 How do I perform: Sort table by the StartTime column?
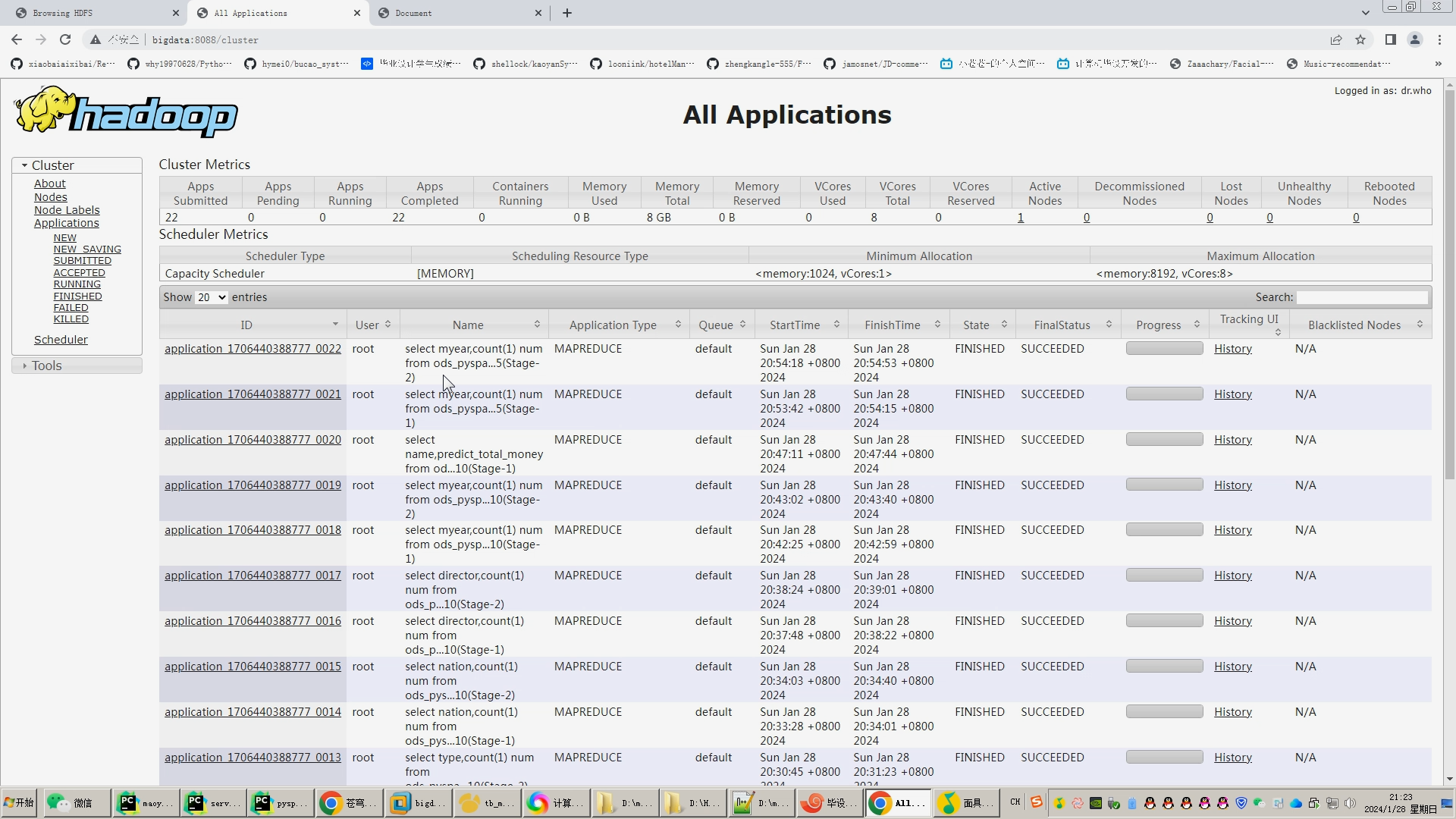(x=795, y=325)
